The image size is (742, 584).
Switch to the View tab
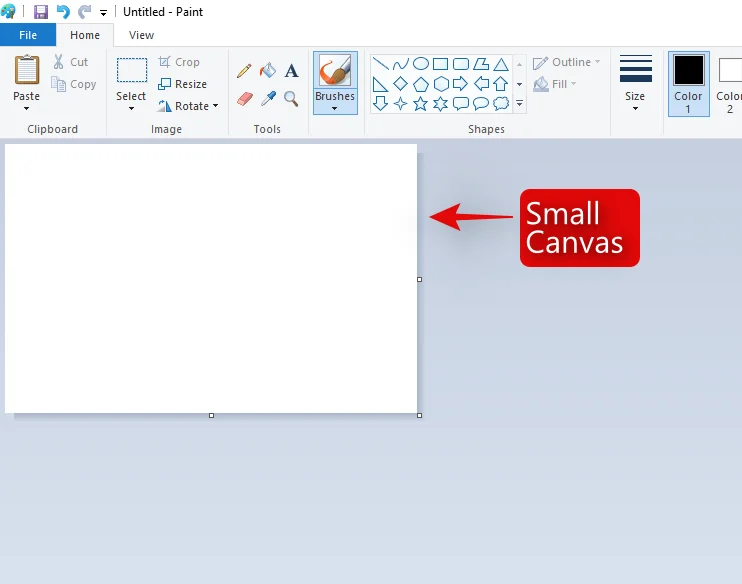141,35
